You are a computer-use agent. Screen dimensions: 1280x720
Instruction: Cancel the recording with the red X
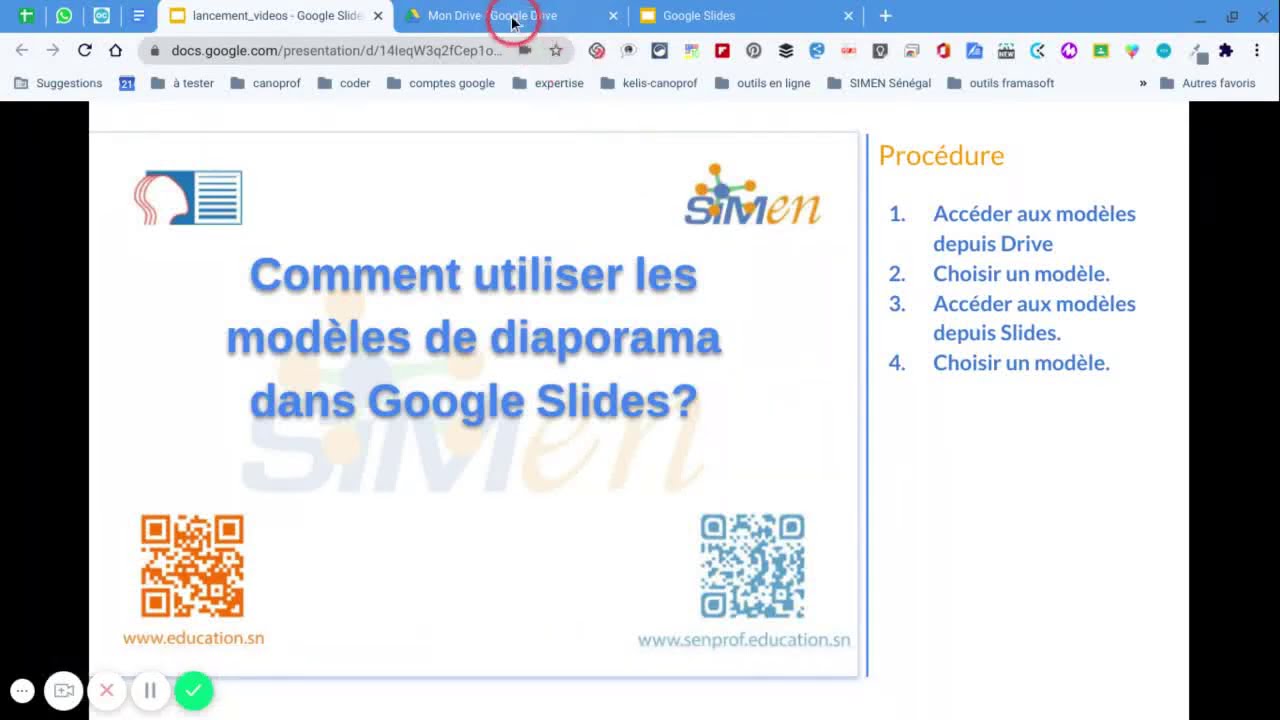[x=107, y=690]
